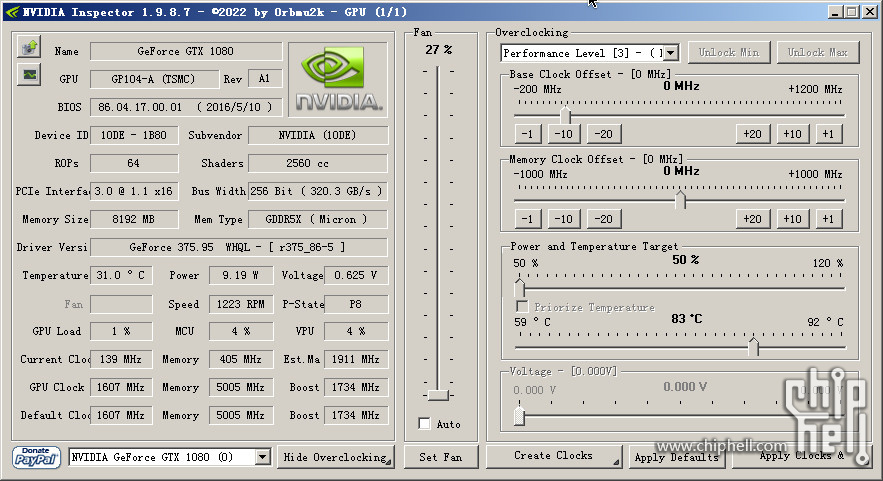Click the Unlock Max button
The height and width of the screenshot is (481, 883).
(x=818, y=52)
